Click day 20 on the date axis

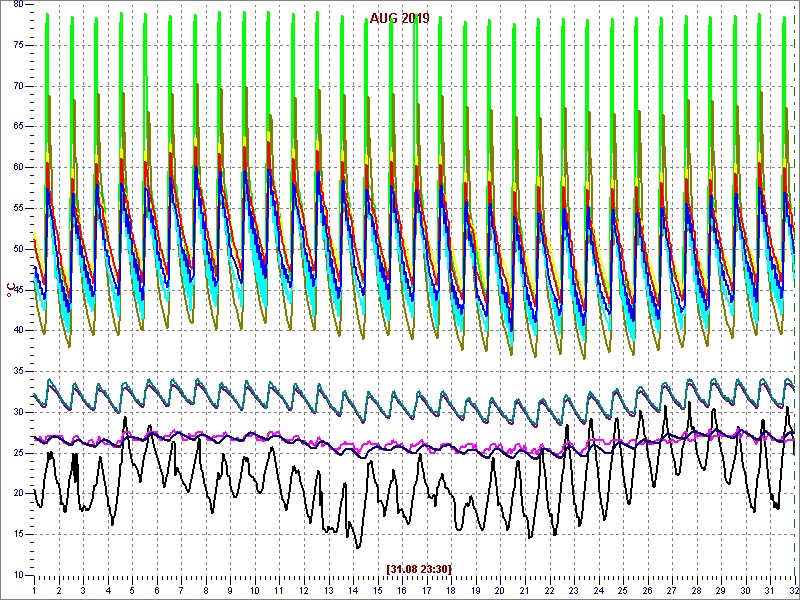(500, 590)
